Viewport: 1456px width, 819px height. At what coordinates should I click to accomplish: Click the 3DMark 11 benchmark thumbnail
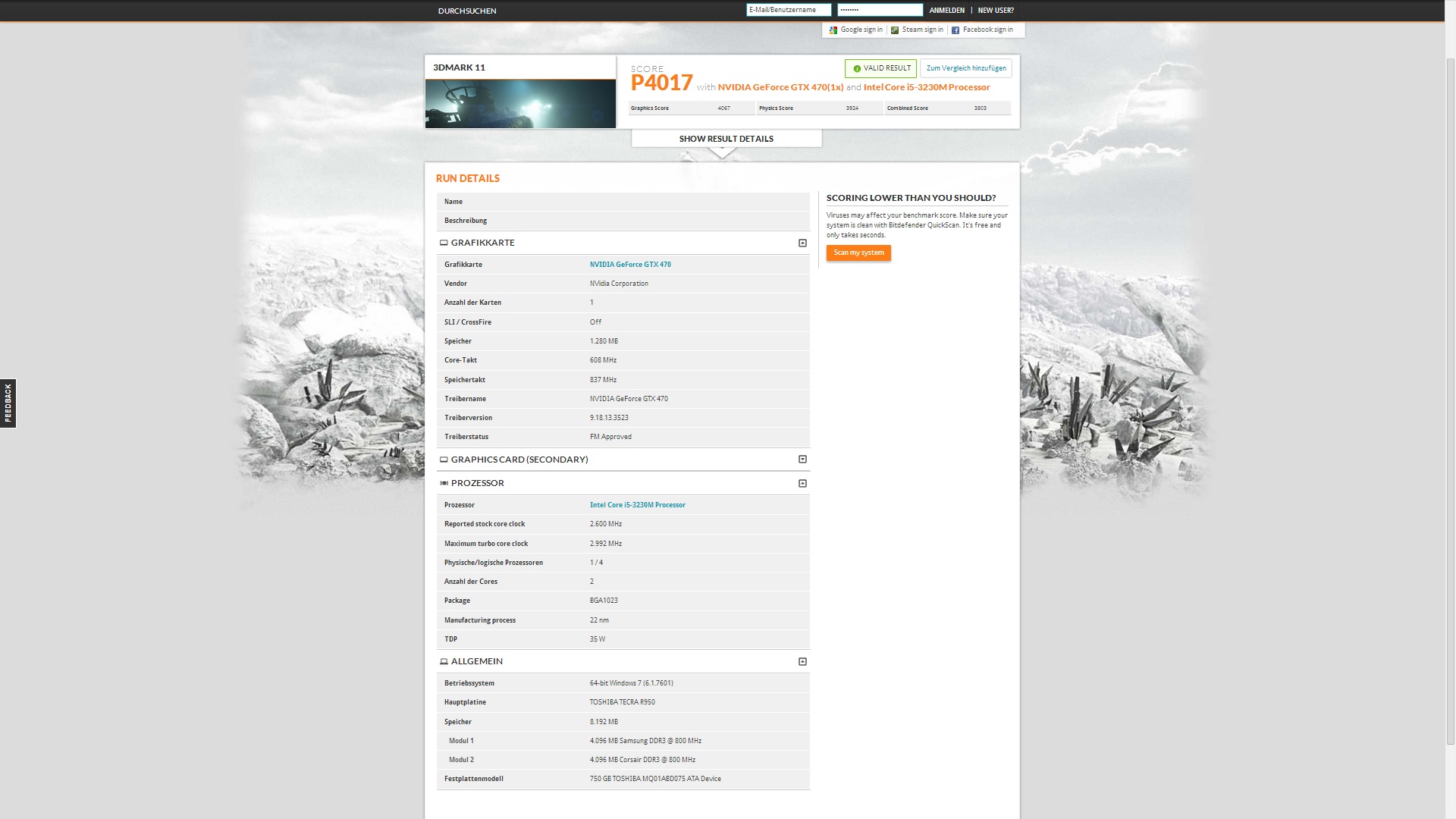tap(520, 104)
